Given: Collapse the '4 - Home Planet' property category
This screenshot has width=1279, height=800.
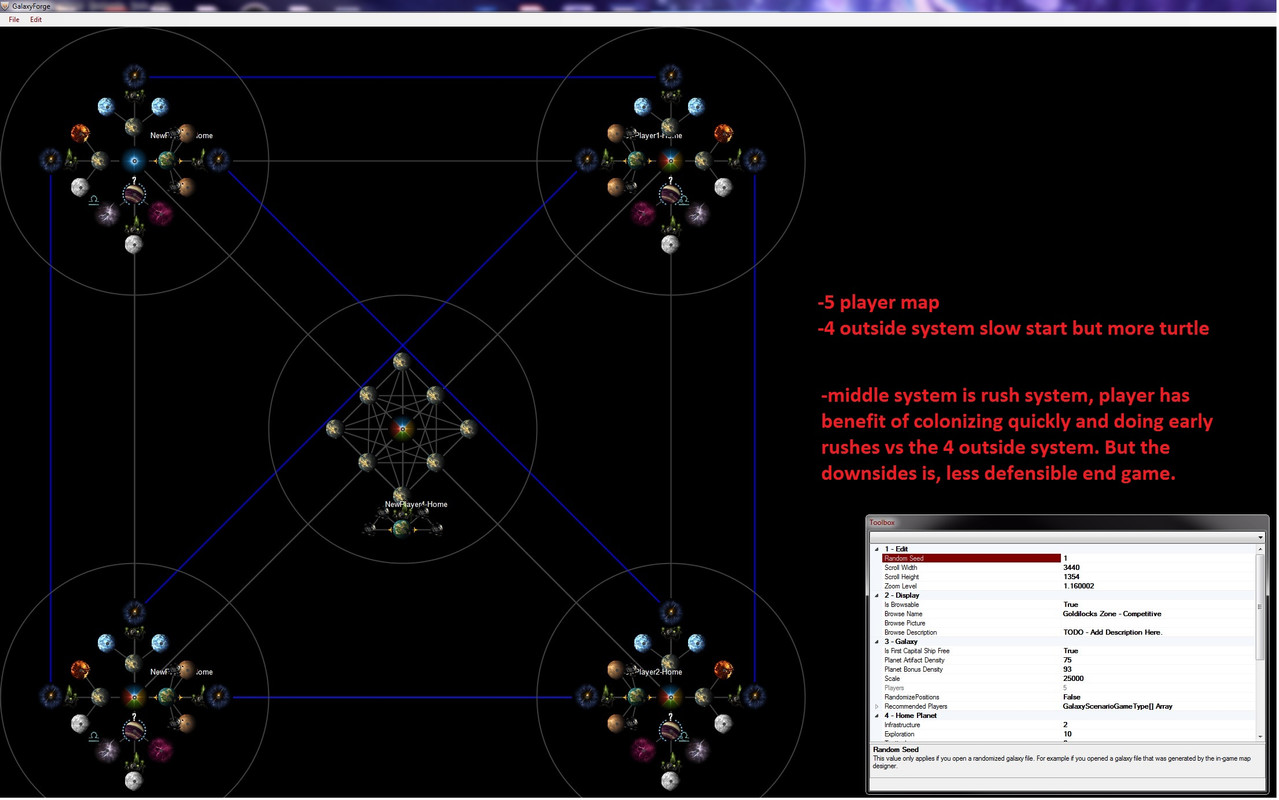Looking at the screenshot, I should pyautogui.click(x=878, y=716).
